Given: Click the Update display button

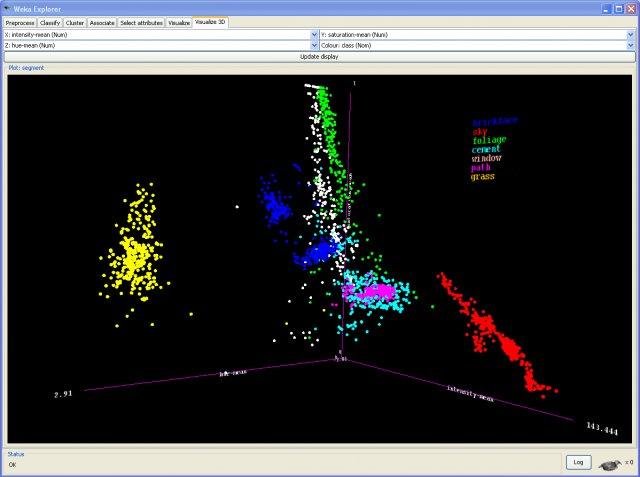Looking at the screenshot, I should [x=319, y=57].
